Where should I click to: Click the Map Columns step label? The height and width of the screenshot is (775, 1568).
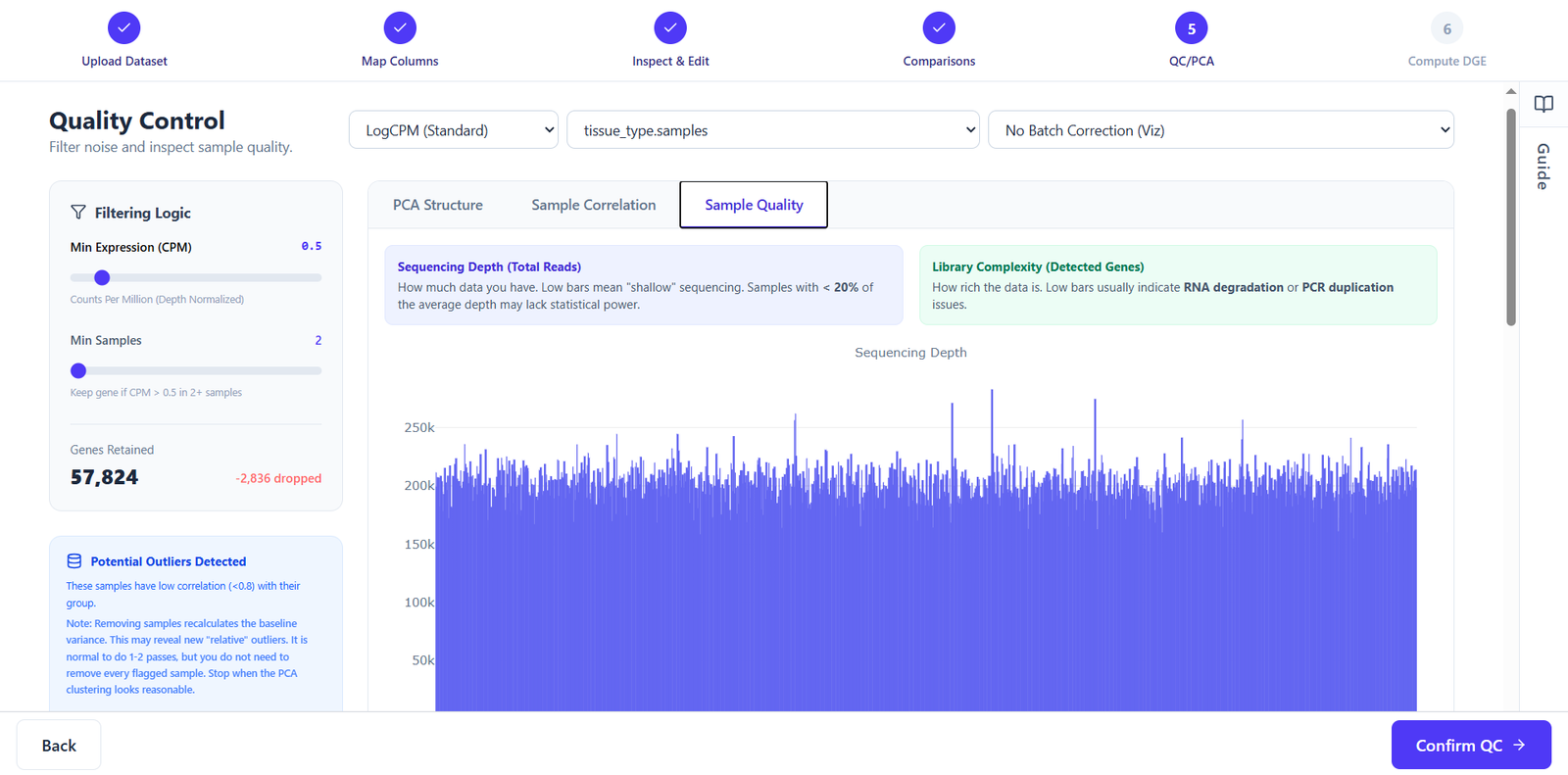point(400,61)
